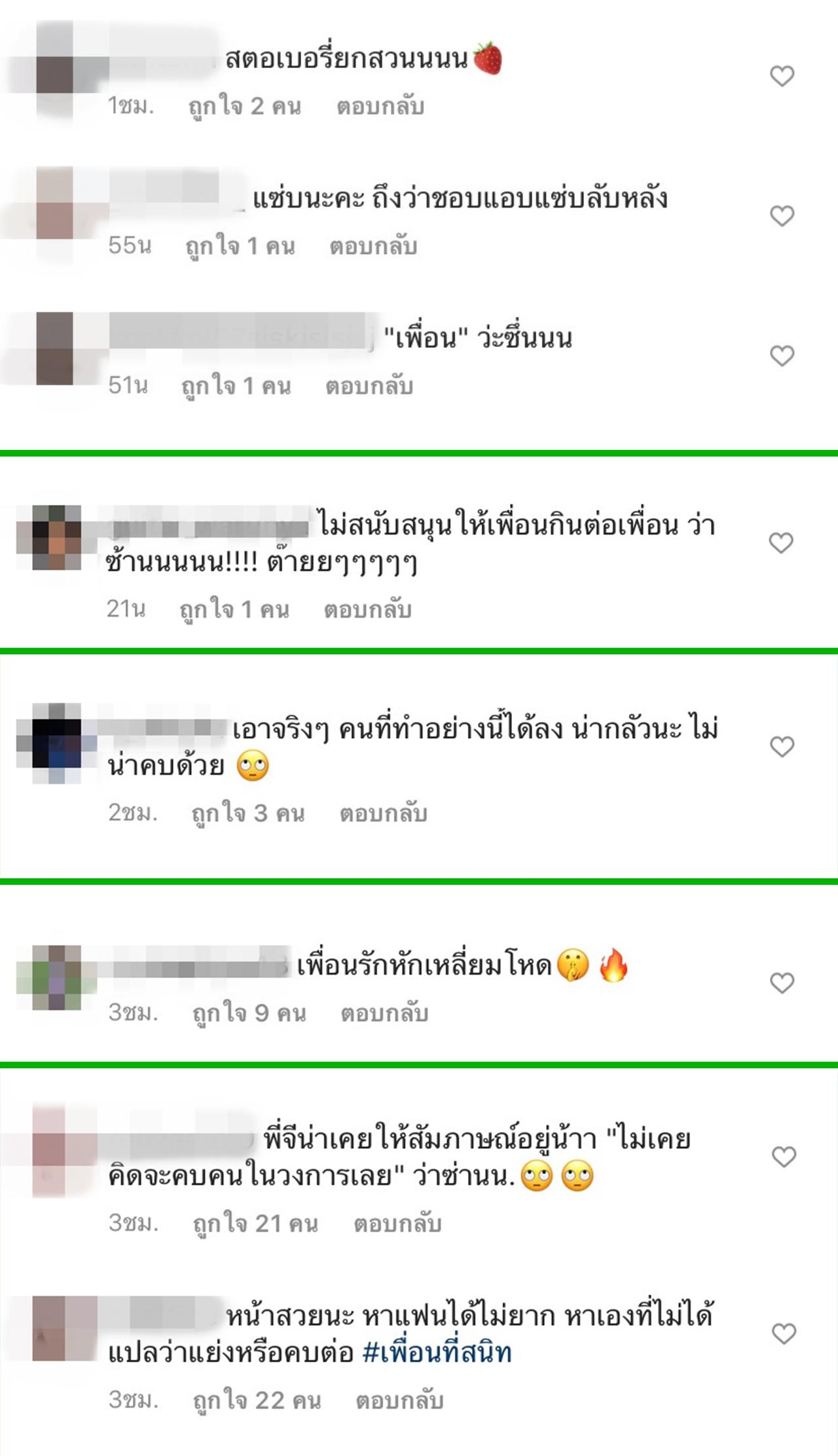Viewport: 838px width, 1456px height.
Task: Like the เอาจริงๆ comment with heart icon
Action: pos(782,747)
